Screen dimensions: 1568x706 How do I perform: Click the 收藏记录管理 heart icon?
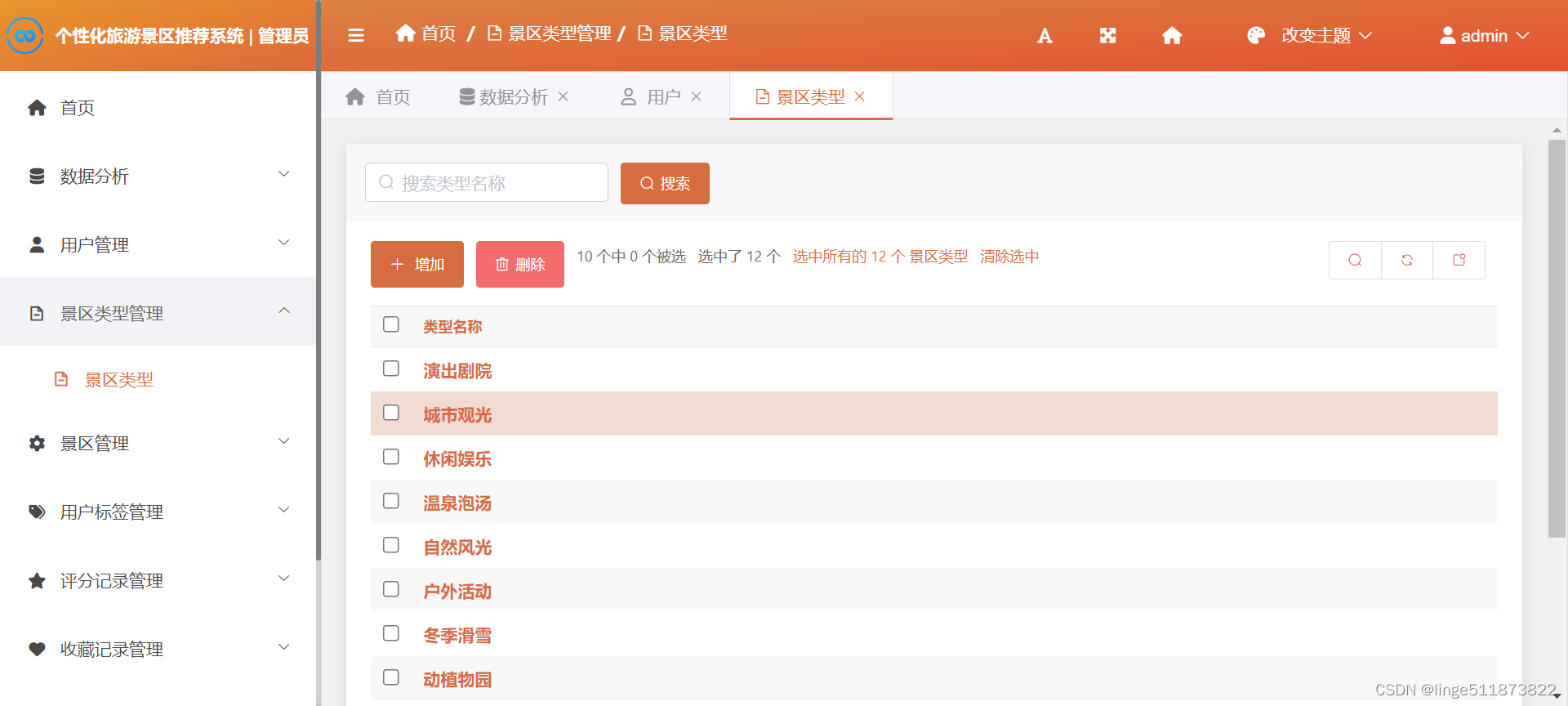click(37, 650)
